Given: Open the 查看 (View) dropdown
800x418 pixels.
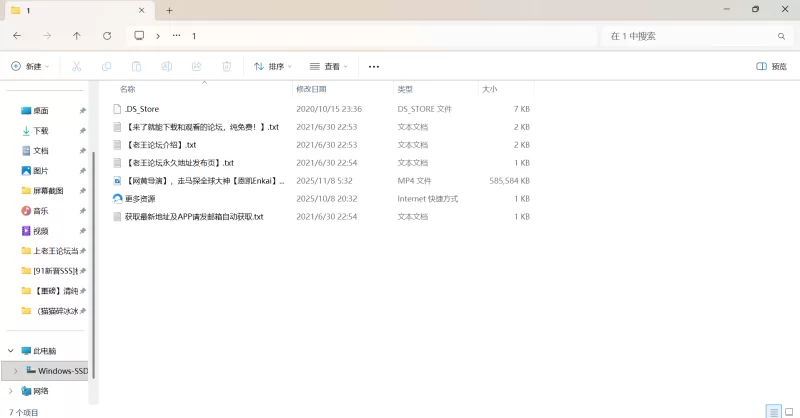Looking at the screenshot, I should tap(329, 66).
